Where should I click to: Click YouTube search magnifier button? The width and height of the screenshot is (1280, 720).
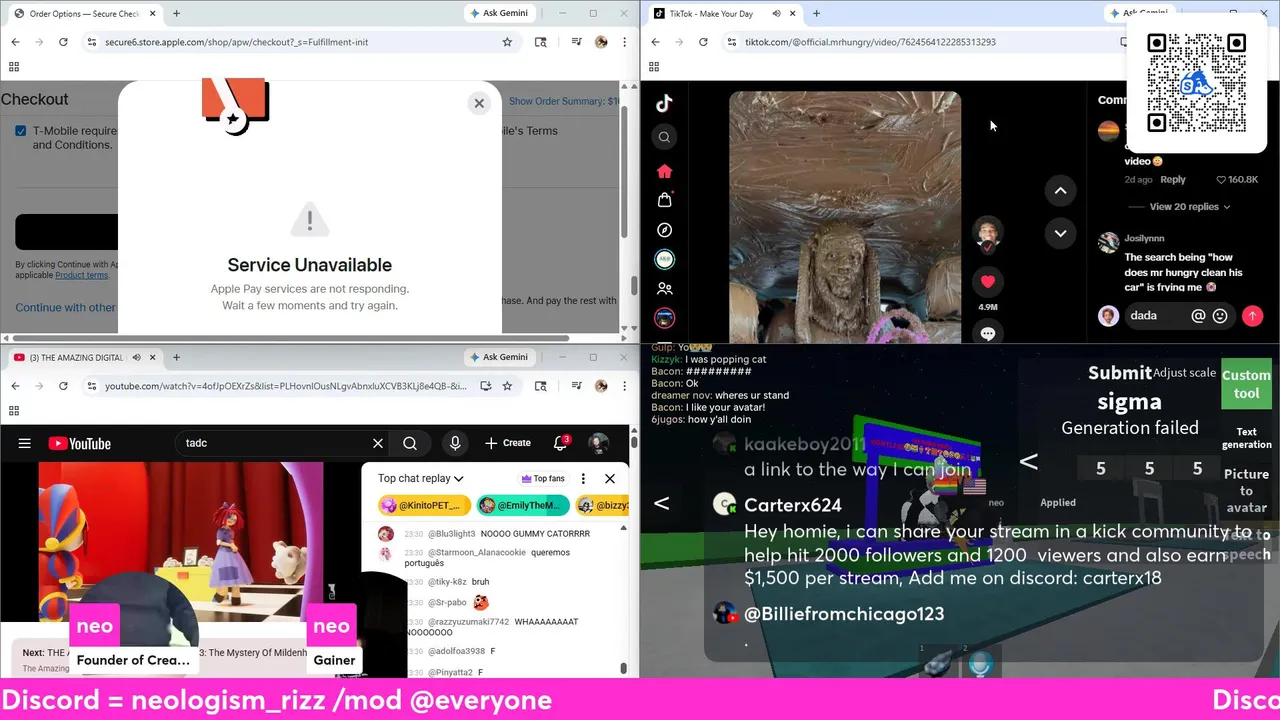[x=410, y=443]
